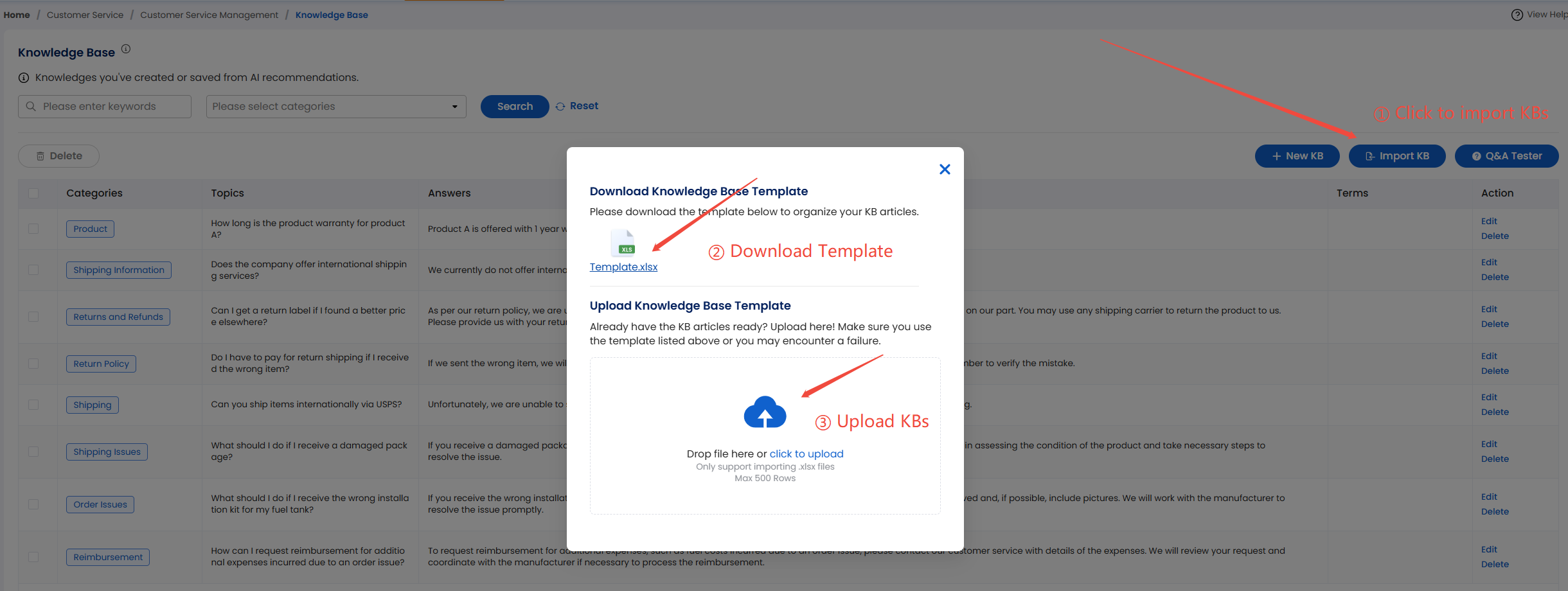Check the Shipping Information row checkbox
The height and width of the screenshot is (591, 1568).
coord(33,270)
